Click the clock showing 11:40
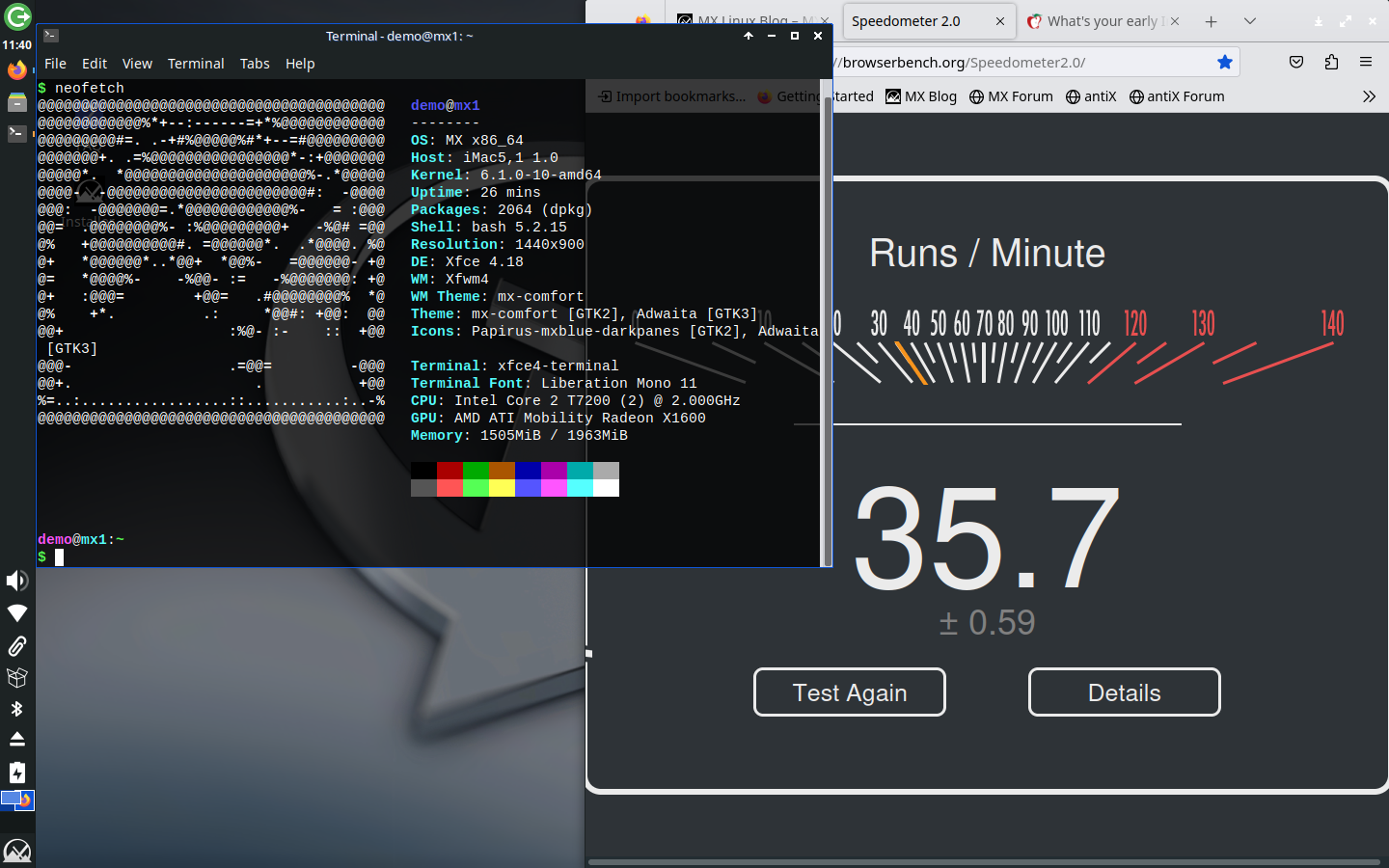 point(17,45)
